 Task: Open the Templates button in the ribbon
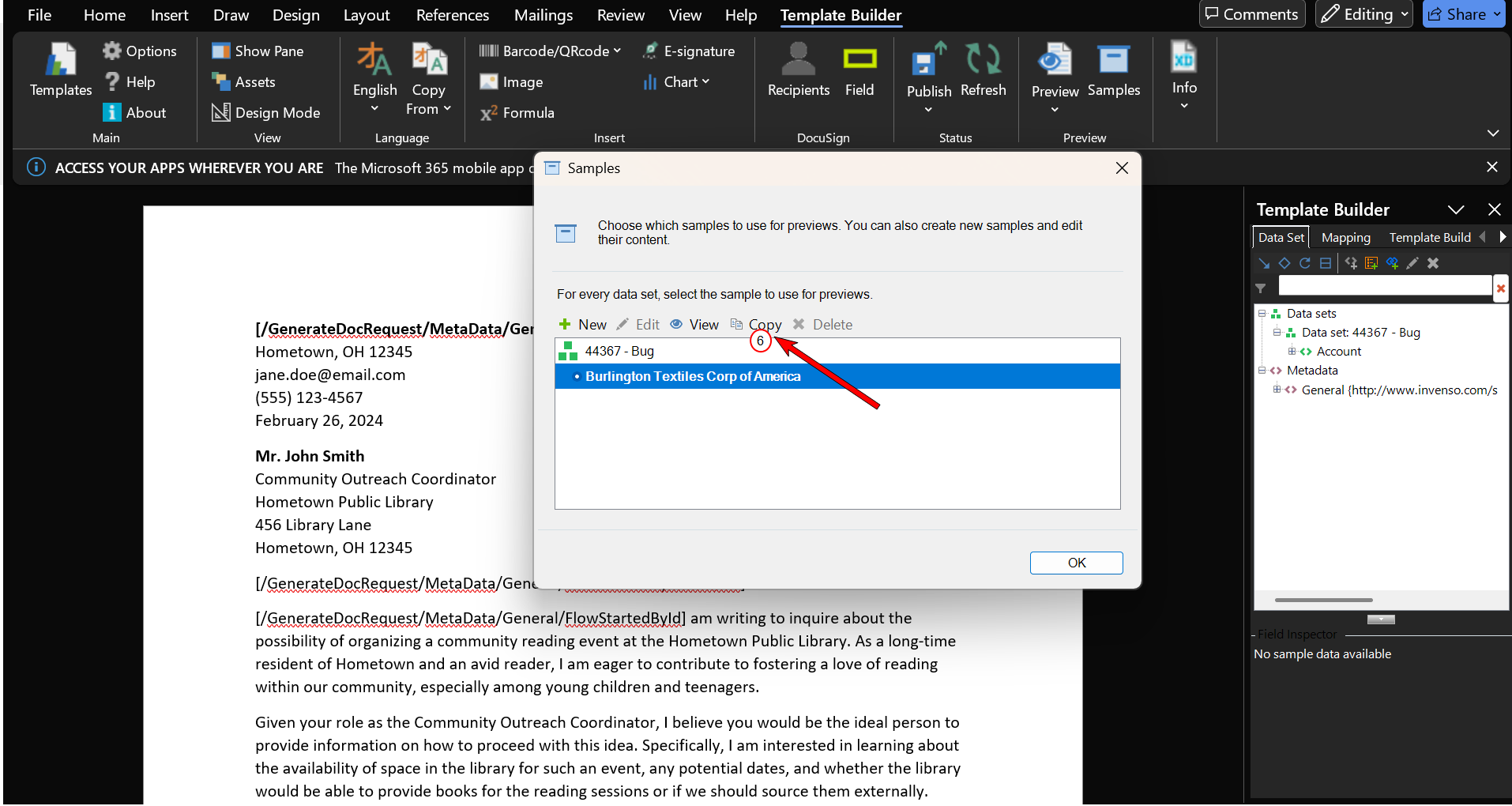click(x=61, y=70)
